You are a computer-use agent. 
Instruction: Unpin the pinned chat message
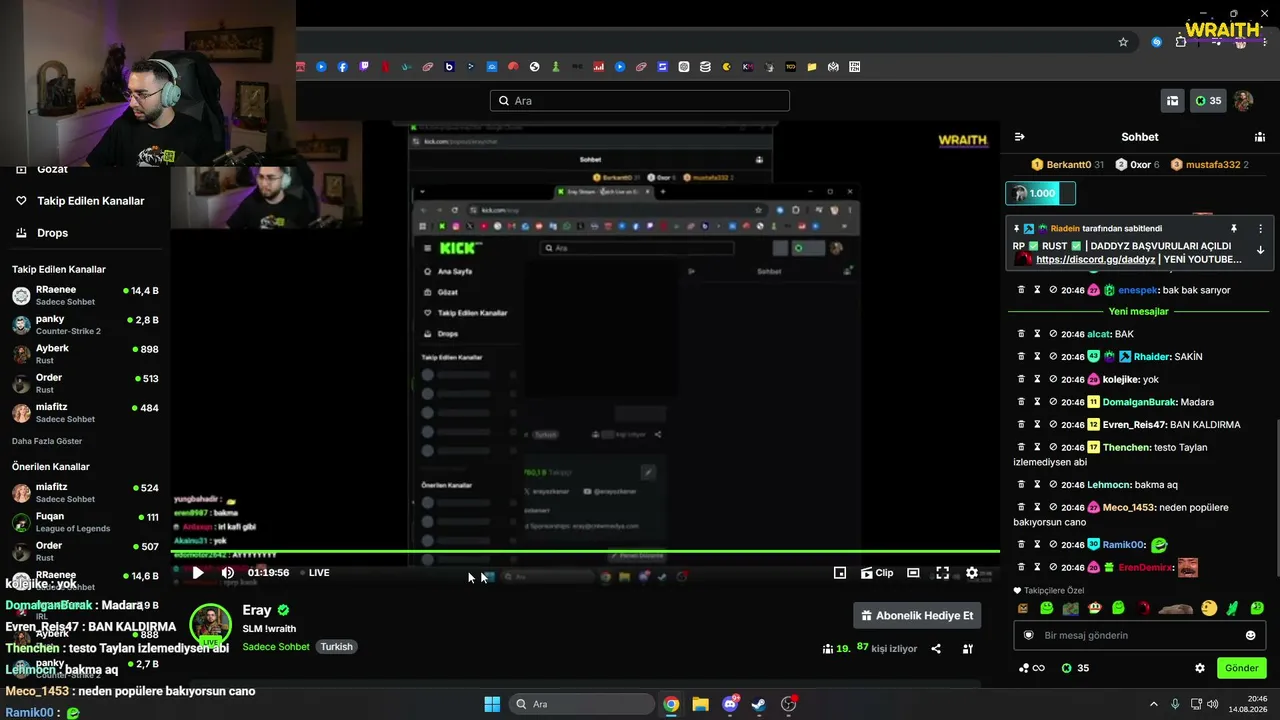pos(1234,229)
